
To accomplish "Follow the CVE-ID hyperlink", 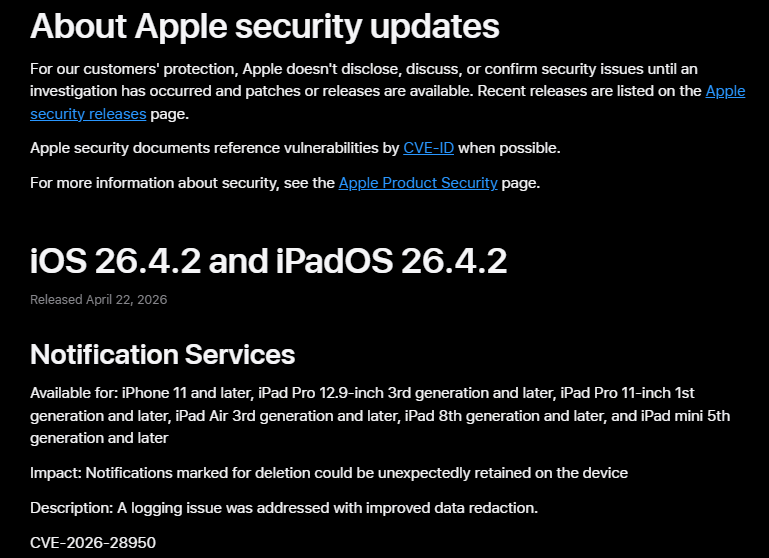I will coord(428,148).
